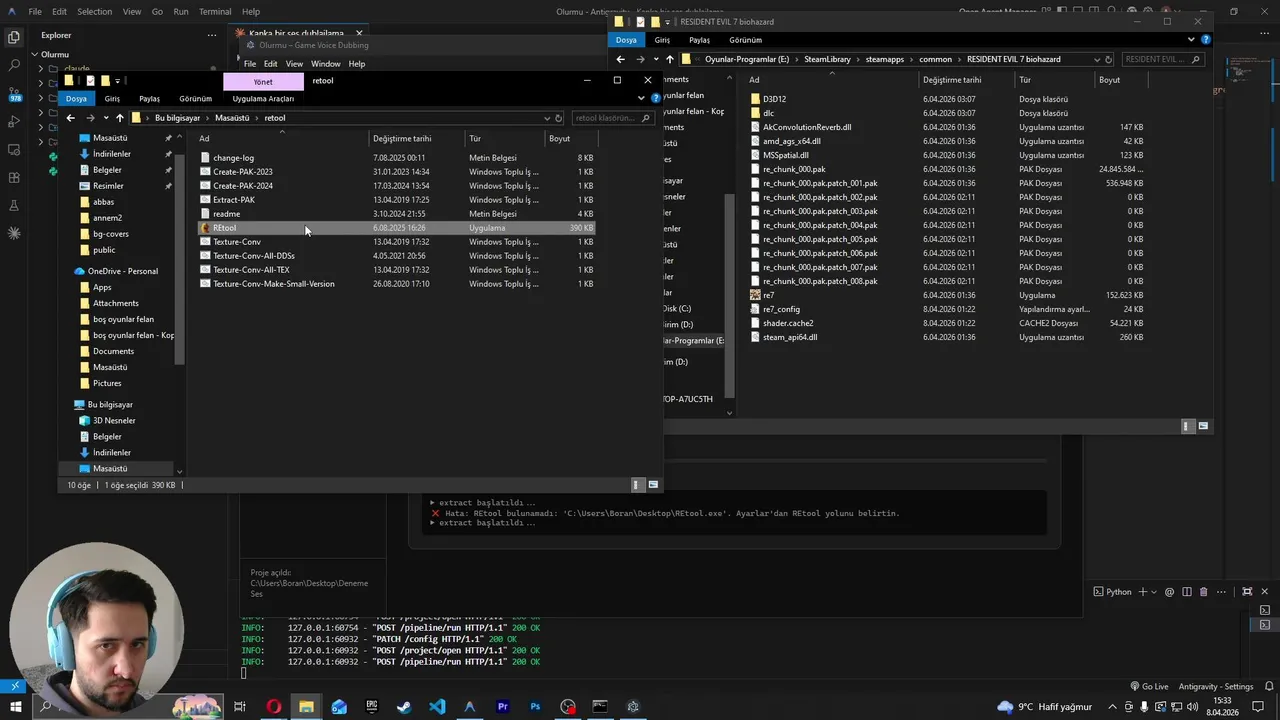This screenshot has height=720, width=1280.
Task: Open recent locations dropdown in RESIDENT EVIL window
Action: pos(656,59)
